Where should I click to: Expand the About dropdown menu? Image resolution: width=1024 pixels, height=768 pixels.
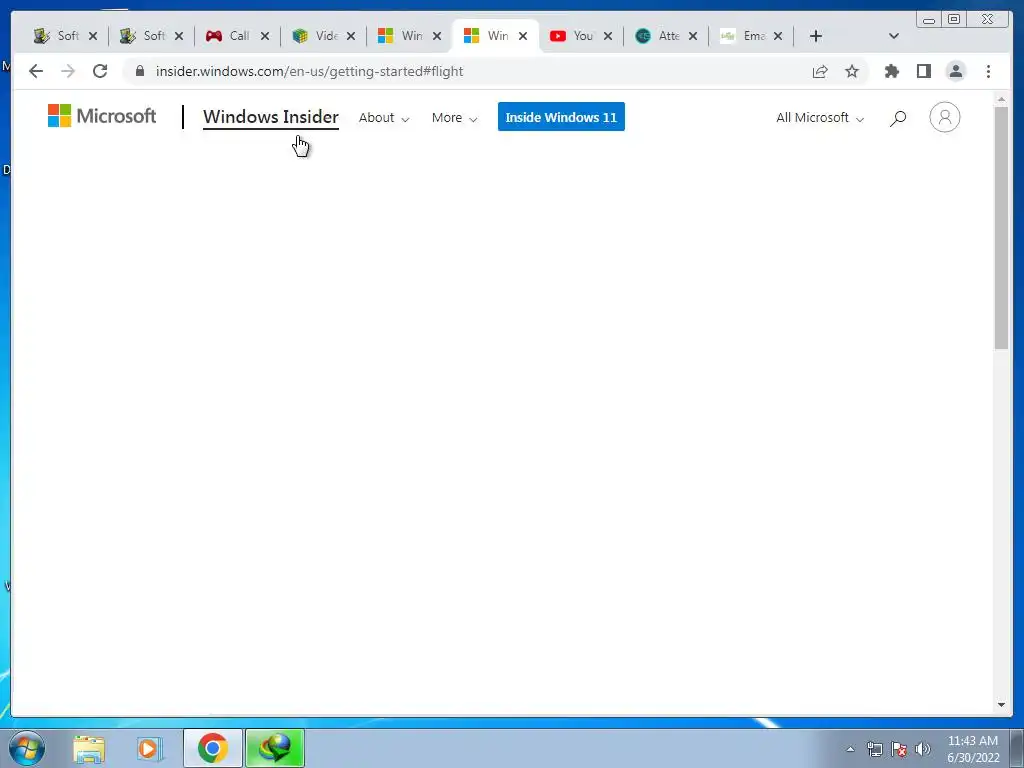click(x=384, y=118)
